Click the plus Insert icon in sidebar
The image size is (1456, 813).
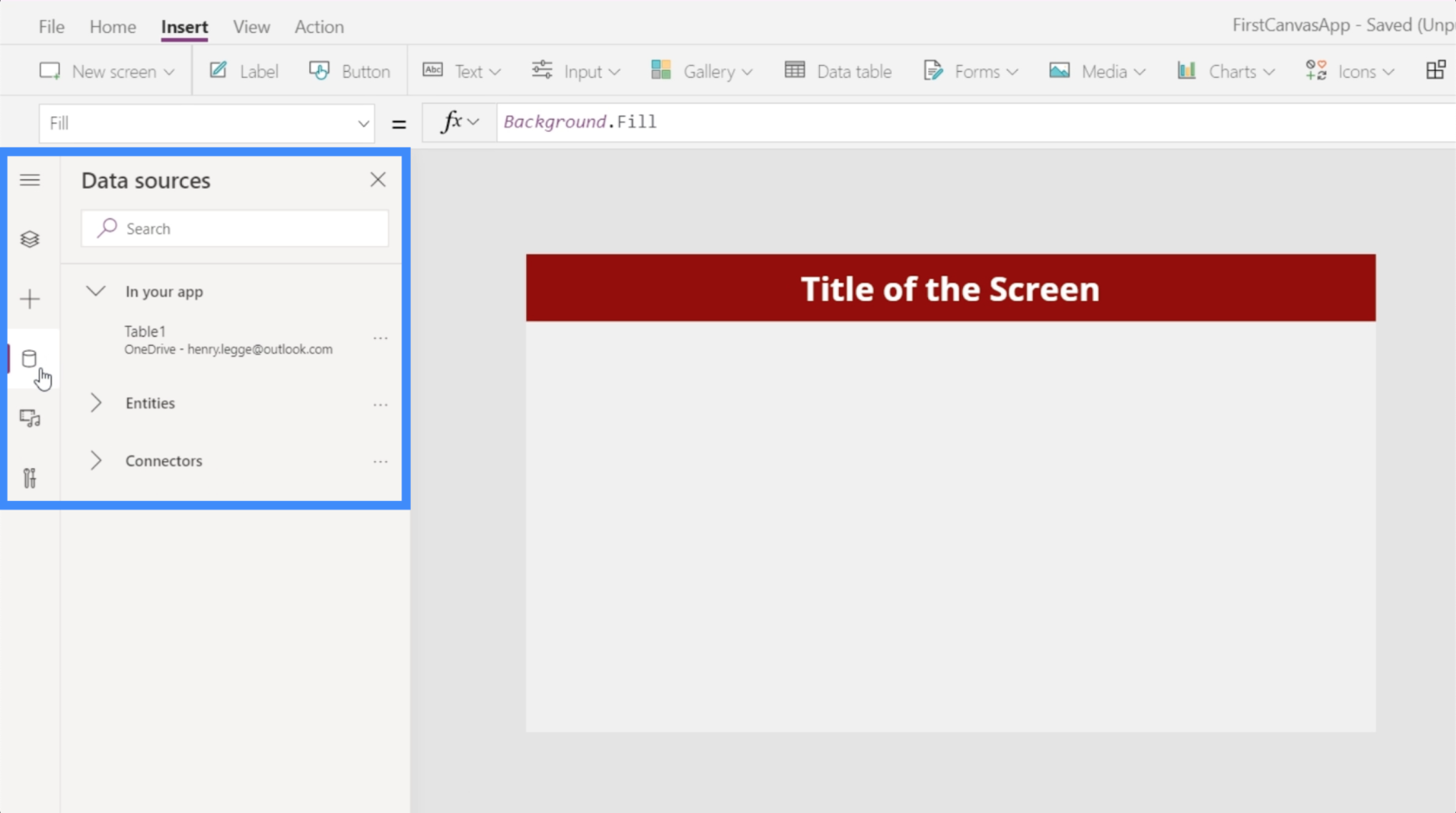coord(29,299)
